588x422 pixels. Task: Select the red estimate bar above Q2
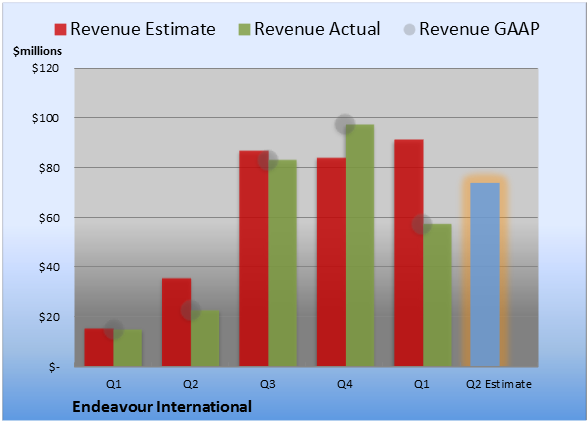pyautogui.click(x=176, y=322)
